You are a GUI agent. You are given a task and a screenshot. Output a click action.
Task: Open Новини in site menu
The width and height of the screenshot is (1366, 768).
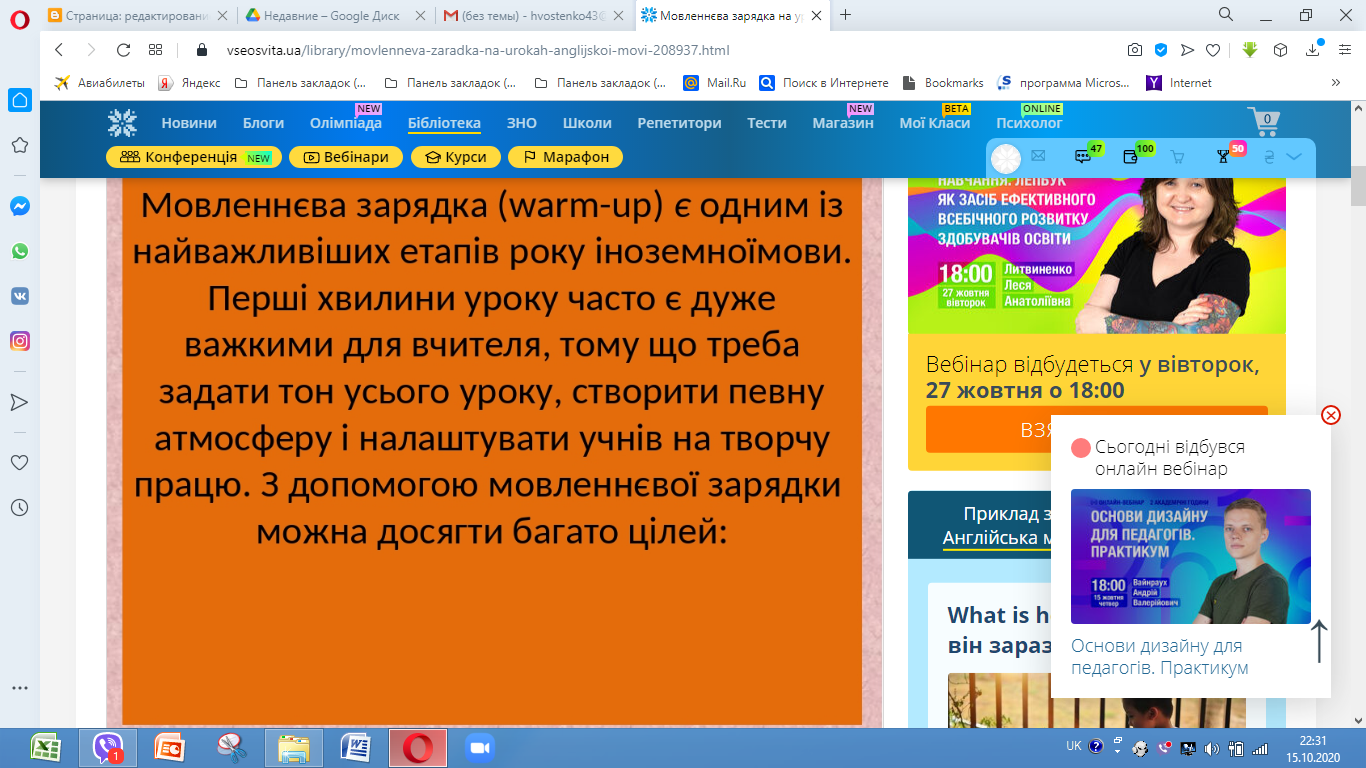[189, 123]
